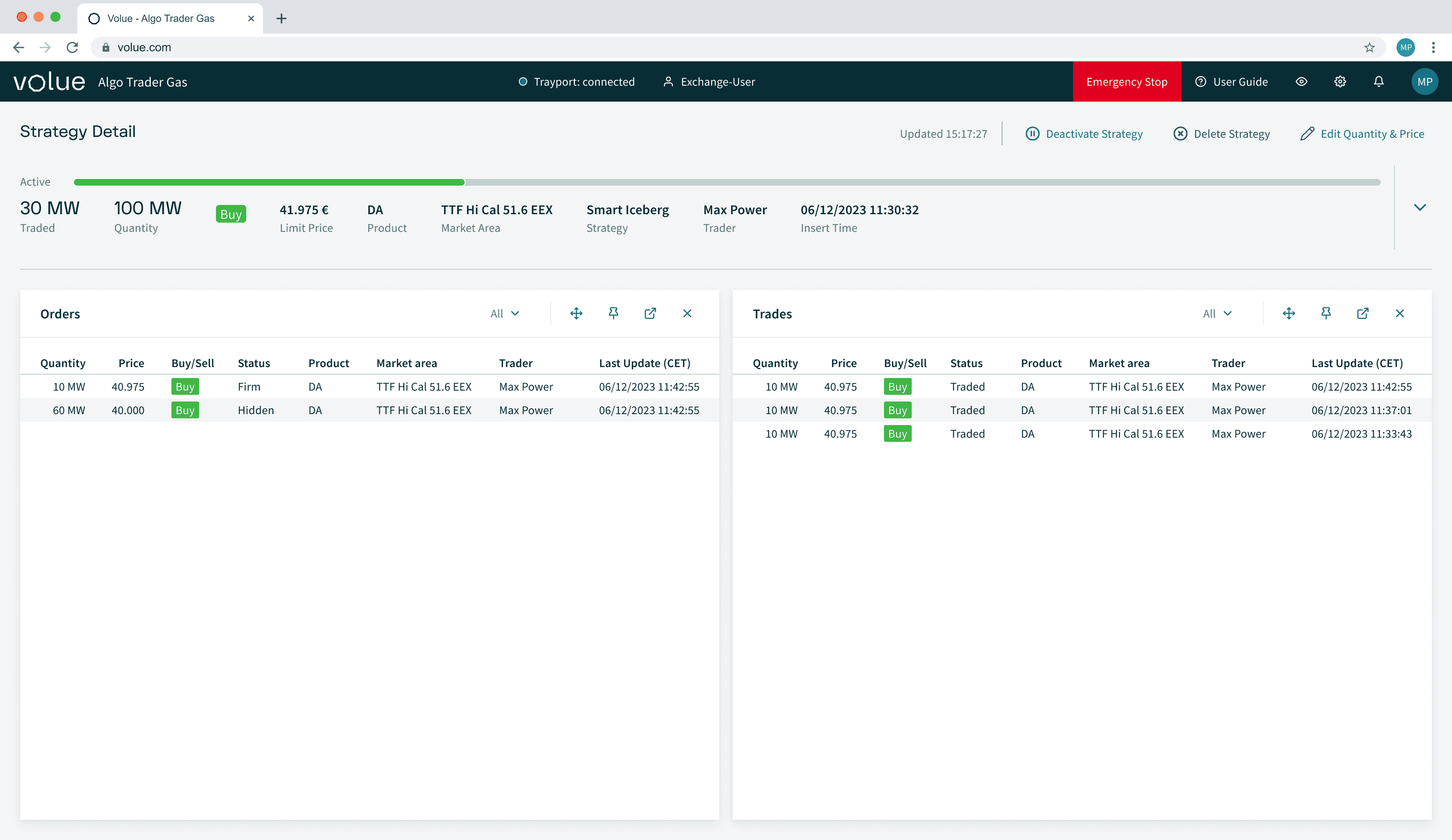Open settings gear in the app header

pos(1340,82)
